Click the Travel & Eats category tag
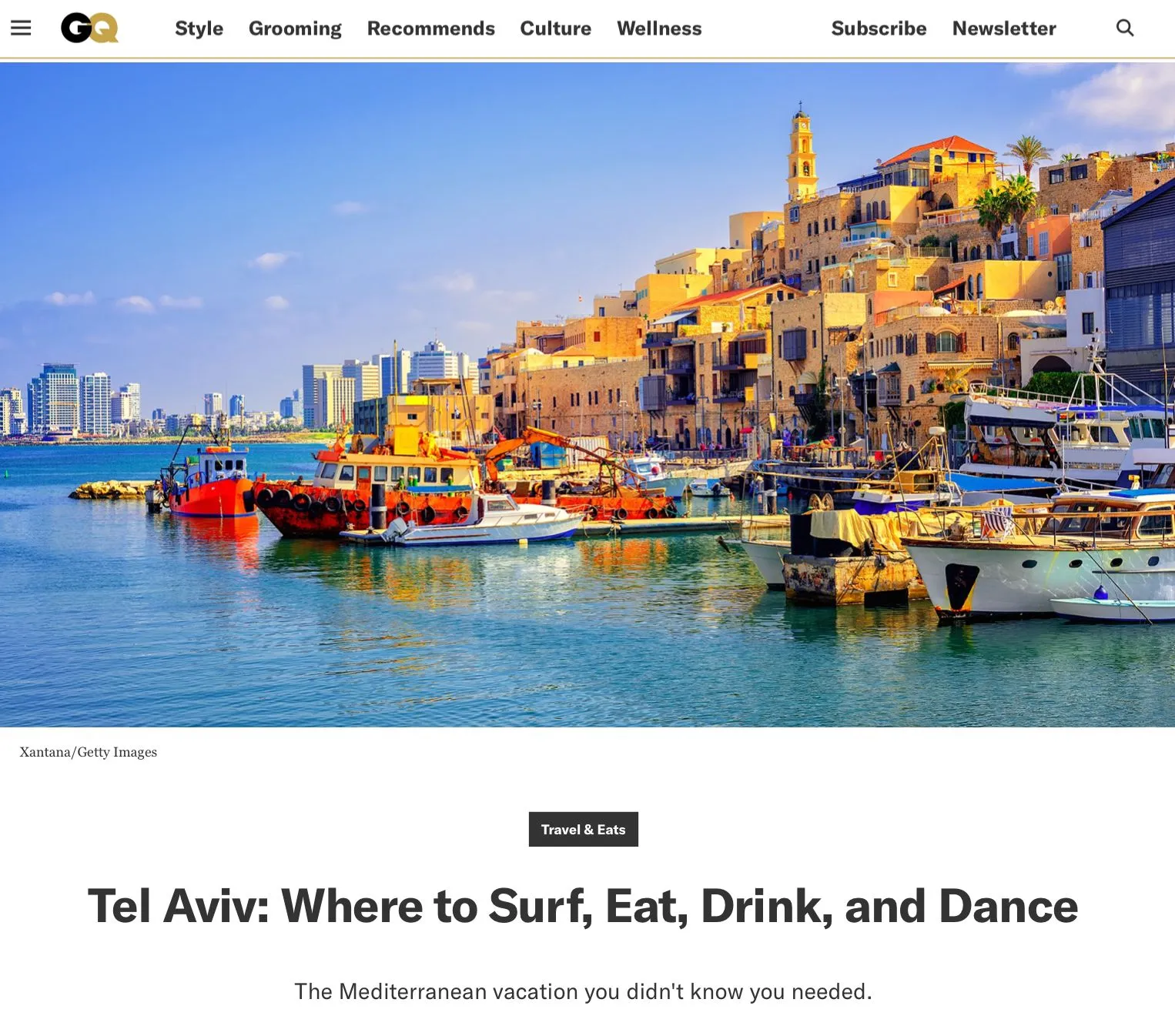The height and width of the screenshot is (1036, 1175). (x=583, y=829)
